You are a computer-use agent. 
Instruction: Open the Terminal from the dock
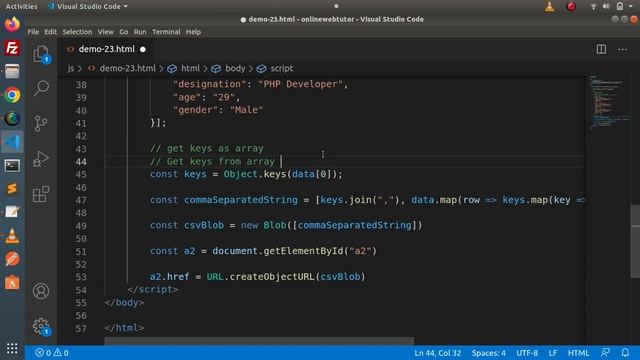pyautogui.click(x=12, y=165)
